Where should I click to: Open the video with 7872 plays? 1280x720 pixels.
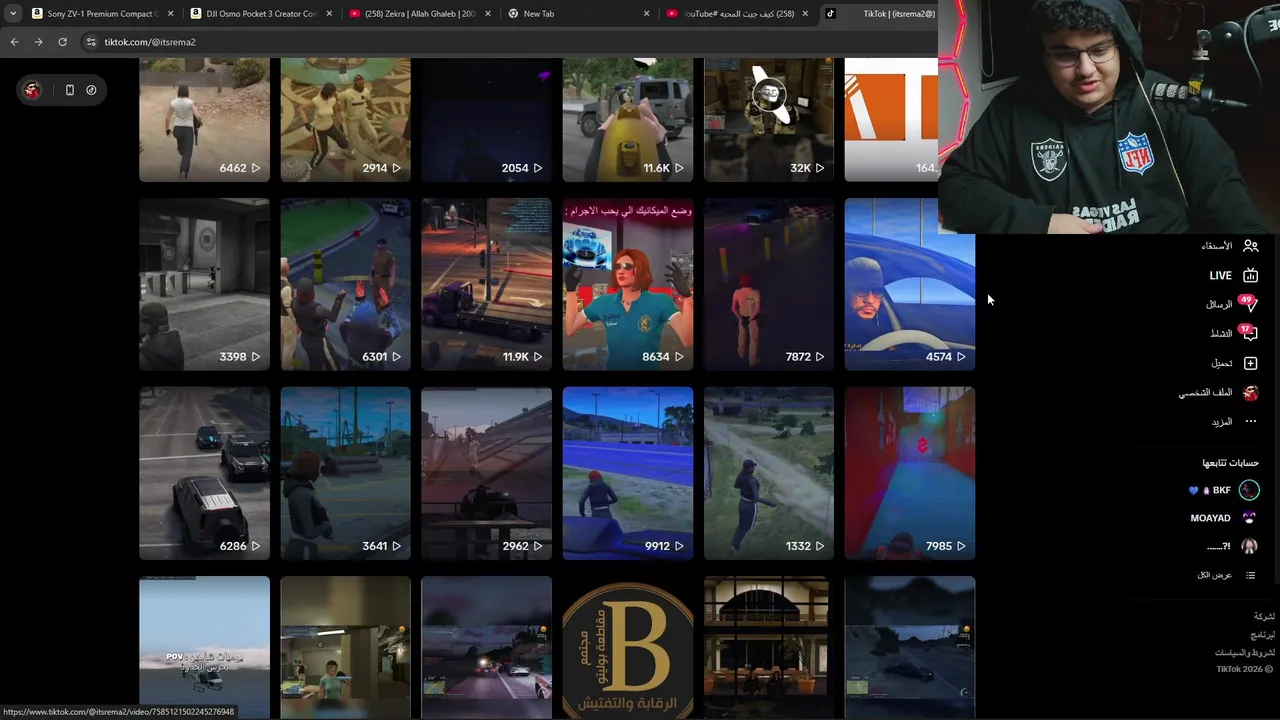coord(768,284)
